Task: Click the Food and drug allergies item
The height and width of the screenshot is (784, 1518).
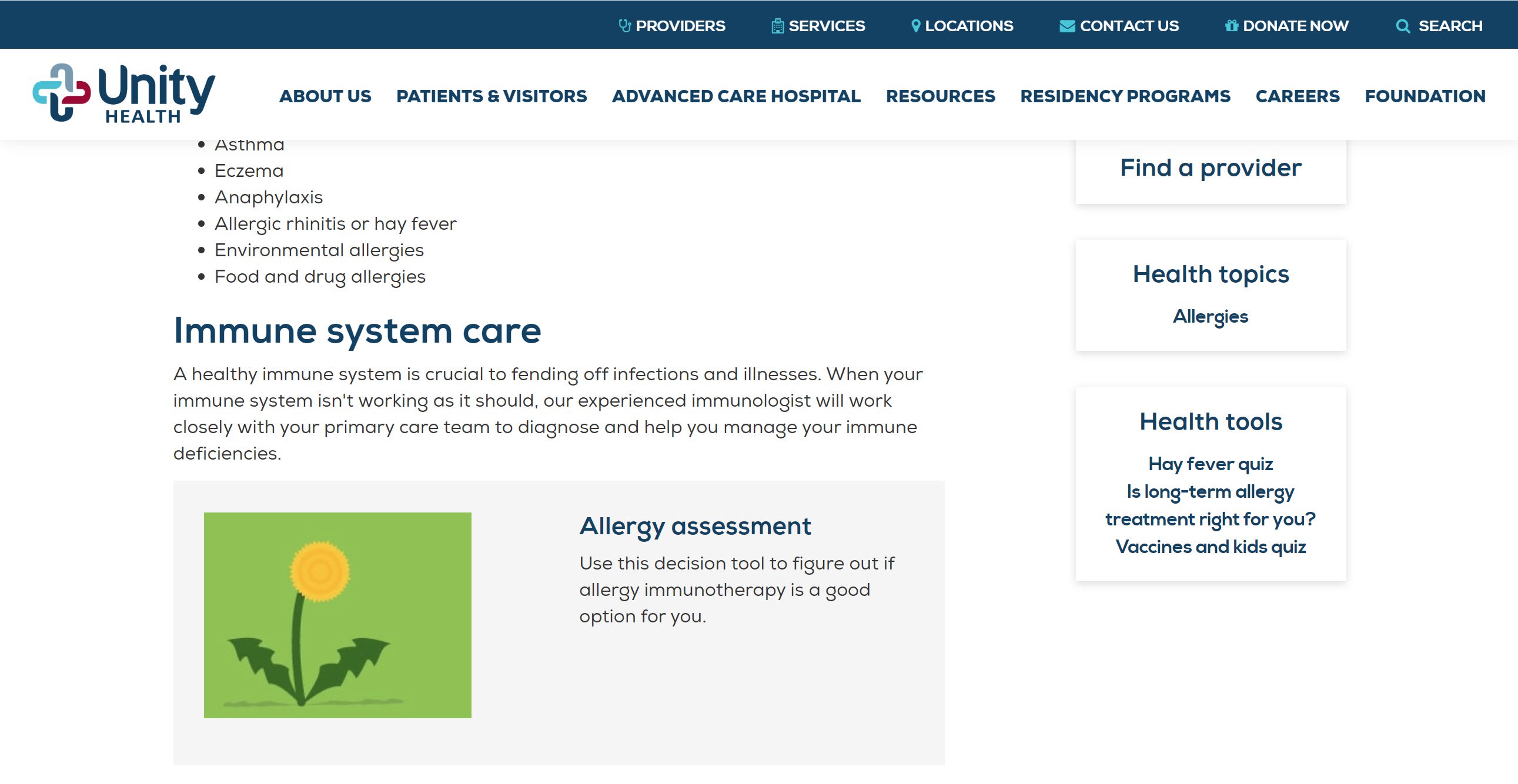Action: pos(320,277)
